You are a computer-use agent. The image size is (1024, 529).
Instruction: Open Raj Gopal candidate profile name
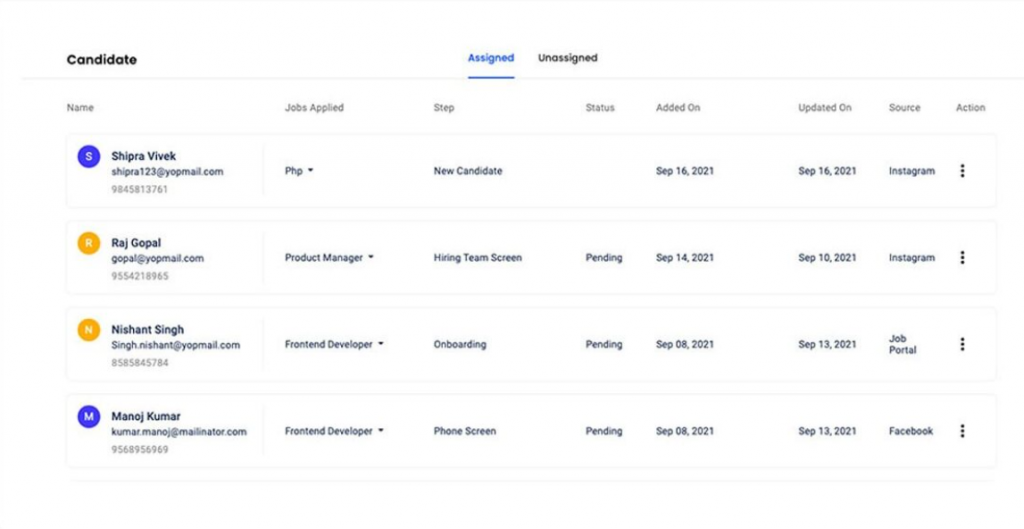tap(136, 243)
